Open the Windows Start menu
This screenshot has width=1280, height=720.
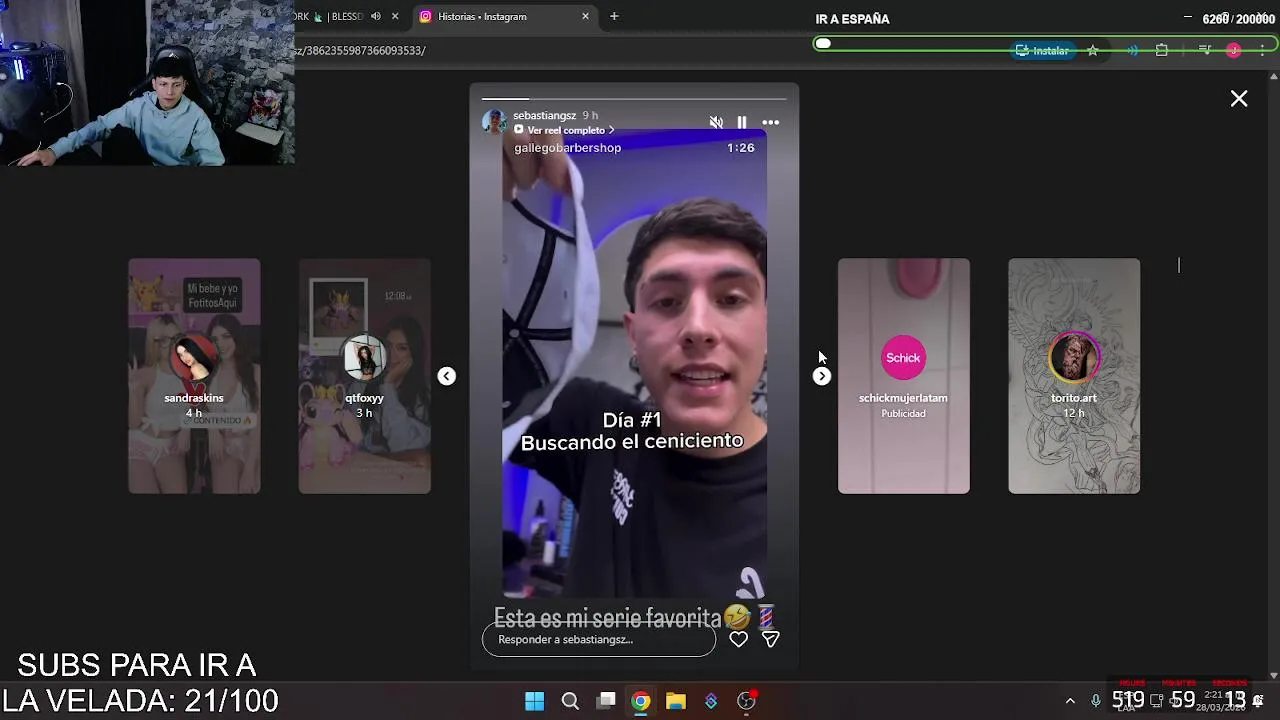(535, 701)
